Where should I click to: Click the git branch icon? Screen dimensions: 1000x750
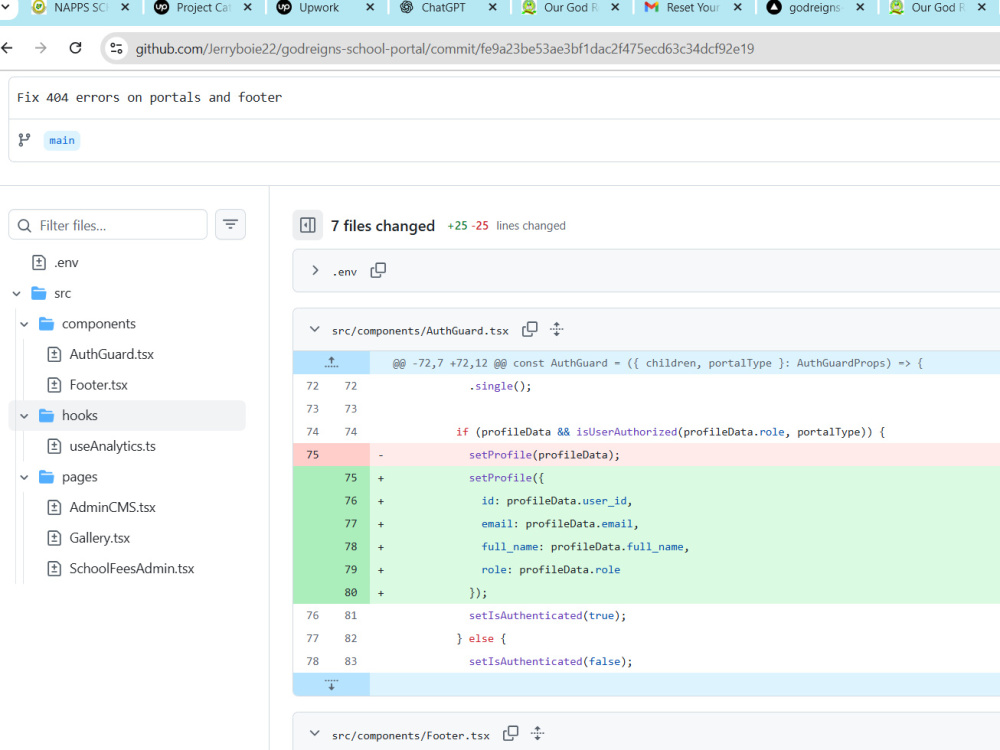[x=24, y=140]
